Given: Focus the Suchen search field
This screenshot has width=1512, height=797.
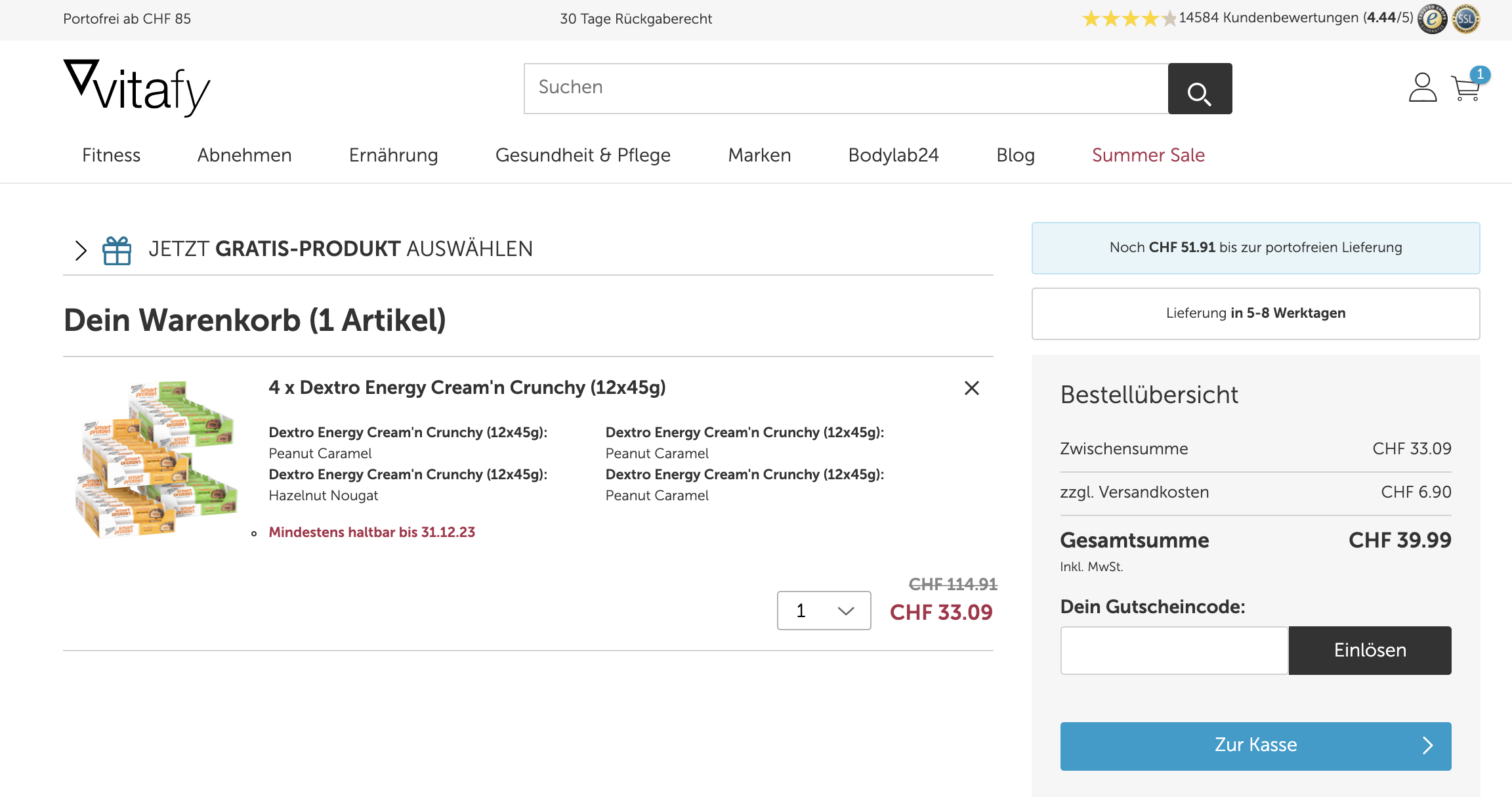Looking at the screenshot, I should click(845, 89).
